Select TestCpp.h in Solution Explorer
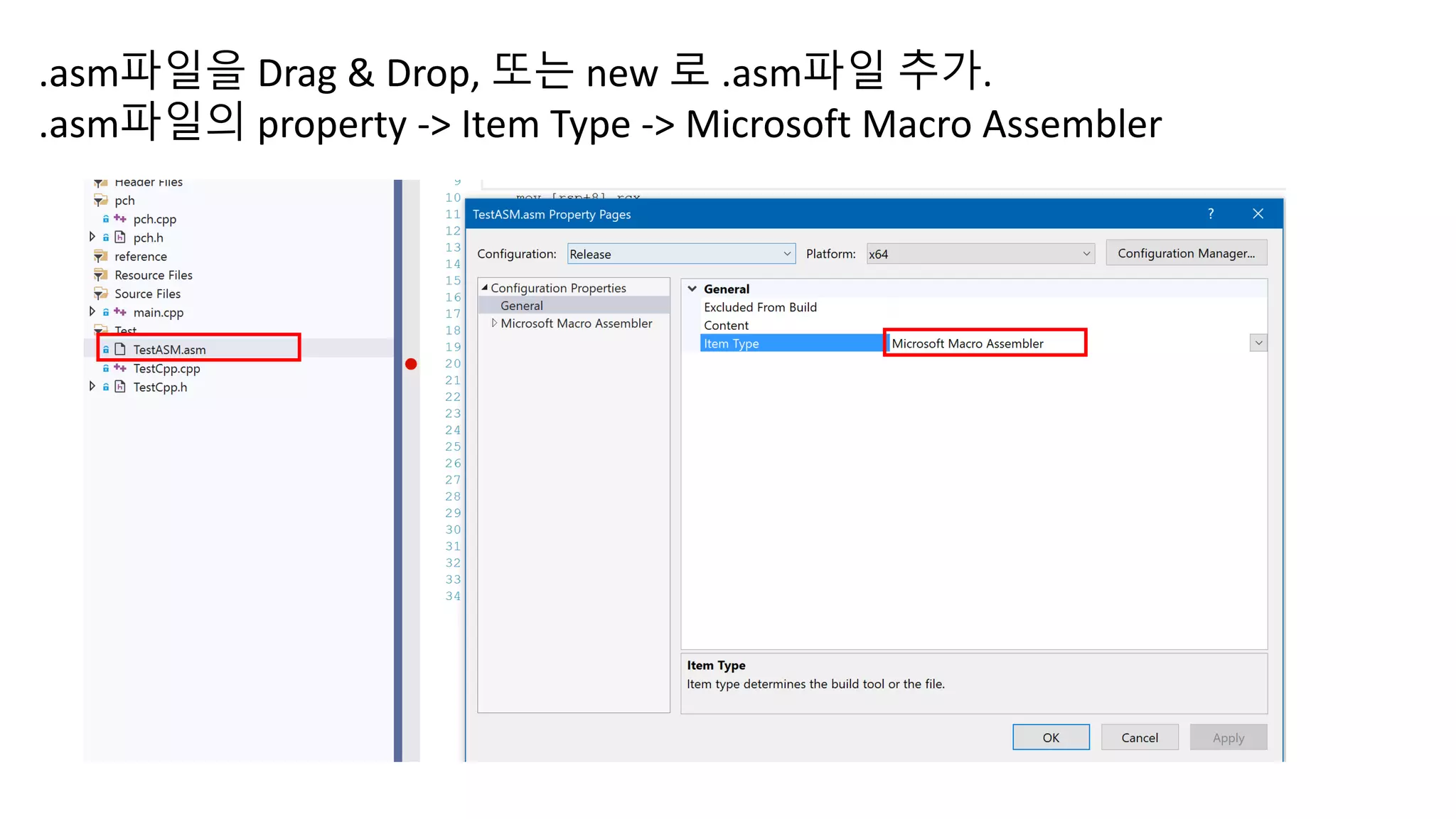 [160, 387]
